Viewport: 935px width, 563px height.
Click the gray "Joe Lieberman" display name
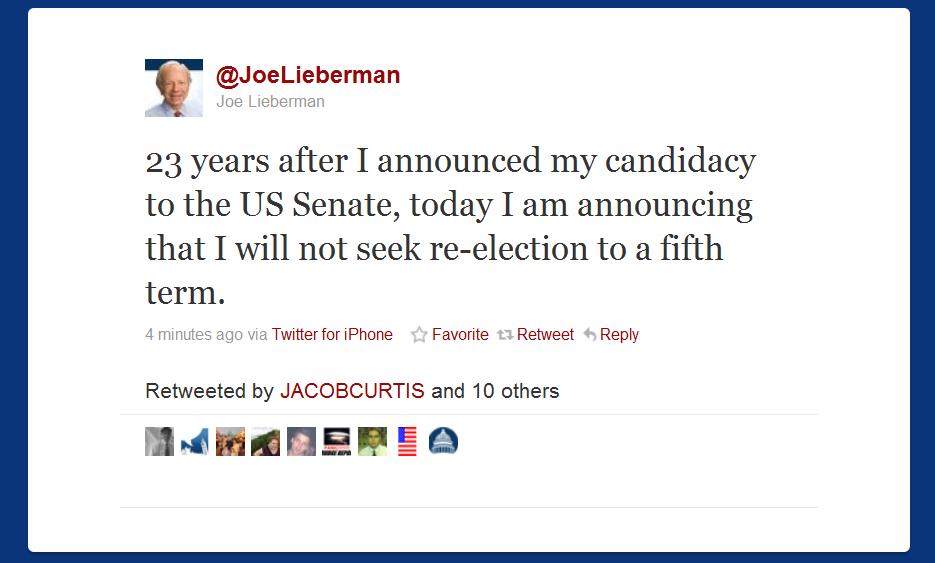[270, 101]
